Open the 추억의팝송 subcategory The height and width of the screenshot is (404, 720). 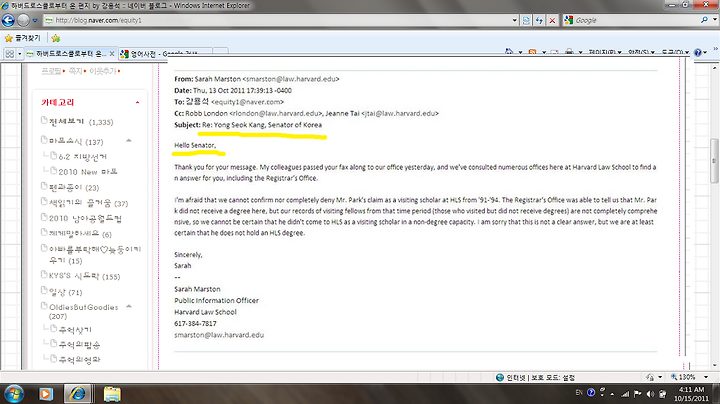(x=79, y=345)
